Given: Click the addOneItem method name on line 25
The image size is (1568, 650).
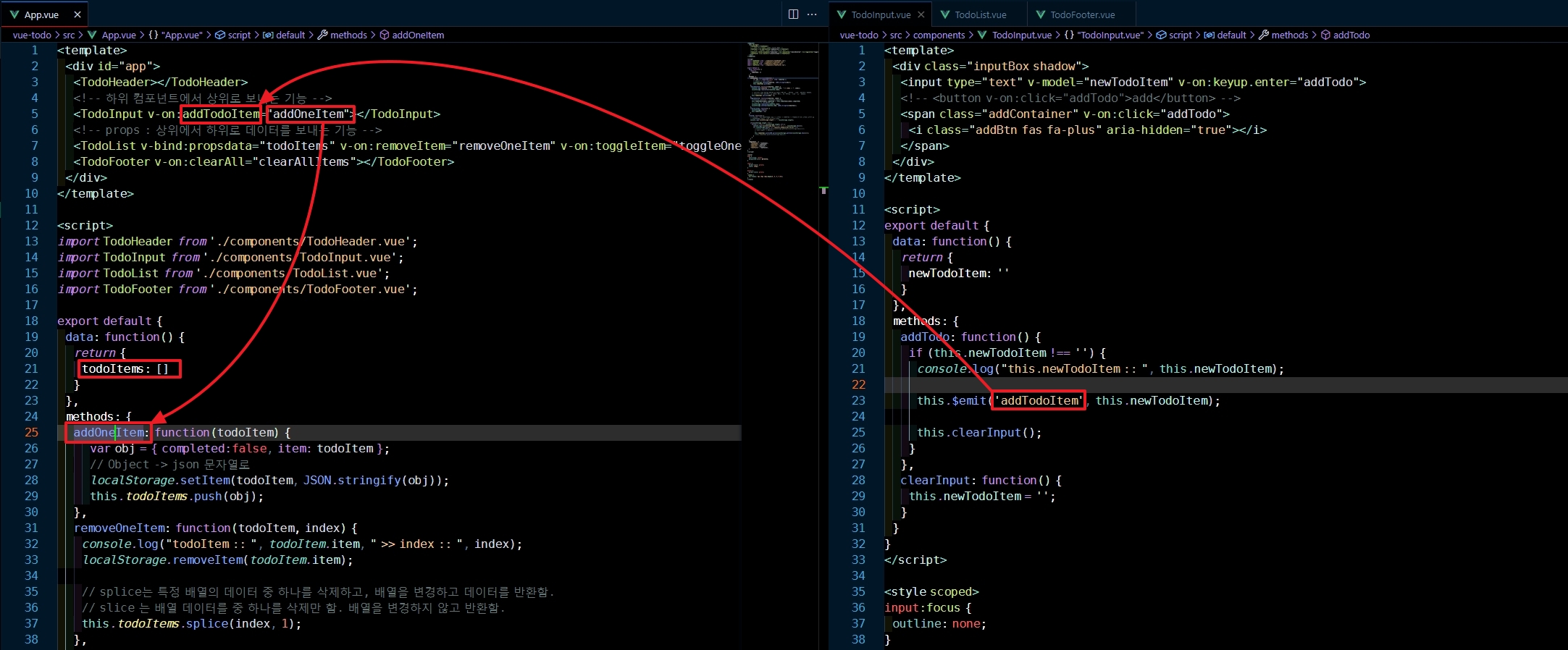Looking at the screenshot, I should [x=109, y=432].
